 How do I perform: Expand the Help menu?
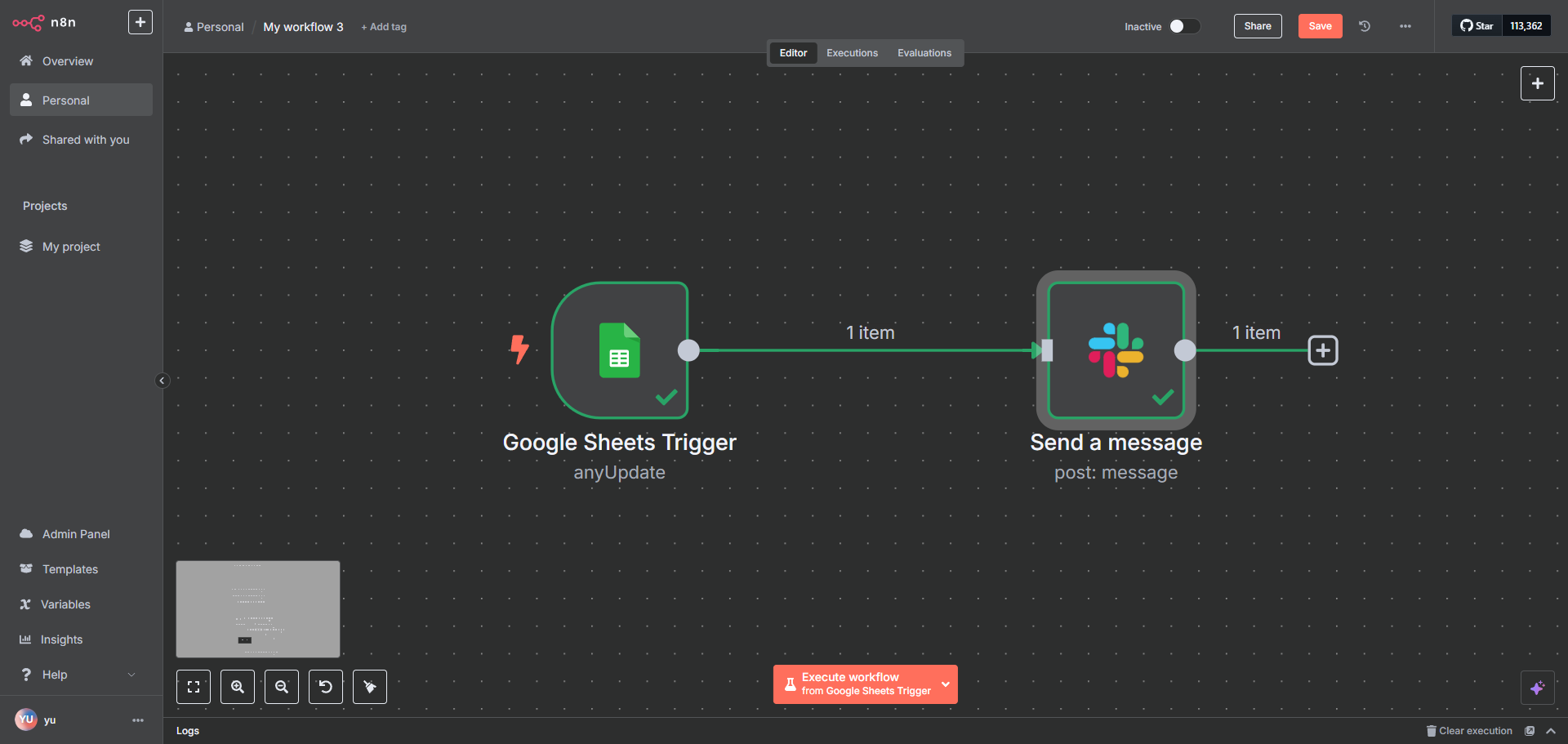81,675
